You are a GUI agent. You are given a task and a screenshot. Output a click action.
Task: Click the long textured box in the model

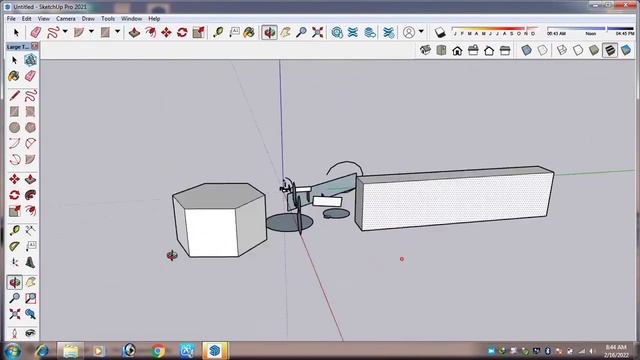pyautogui.click(x=454, y=198)
